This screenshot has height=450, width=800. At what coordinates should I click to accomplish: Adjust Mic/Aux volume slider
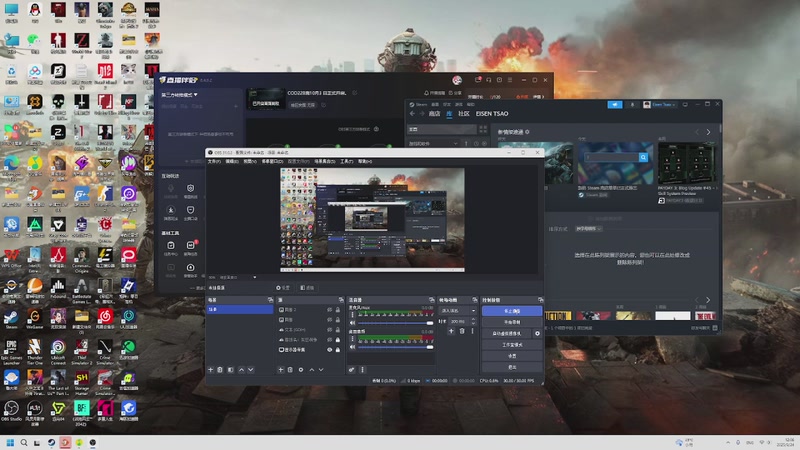point(396,323)
